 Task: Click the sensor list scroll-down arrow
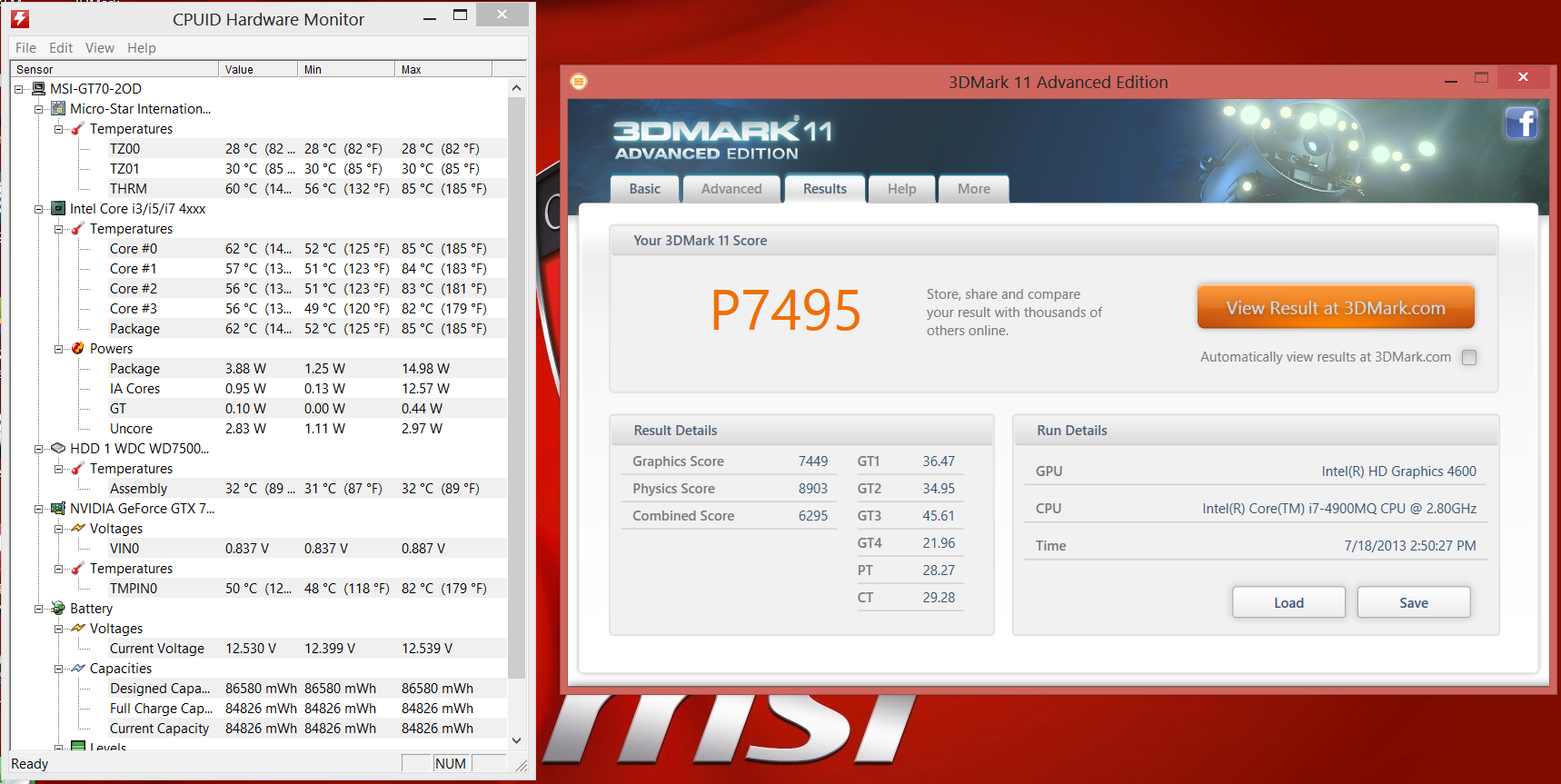coord(517,740)
